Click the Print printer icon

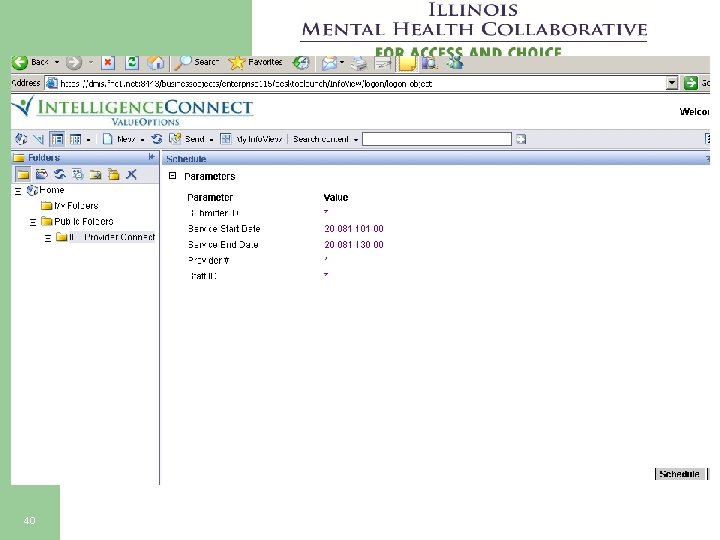pos(359,63)
